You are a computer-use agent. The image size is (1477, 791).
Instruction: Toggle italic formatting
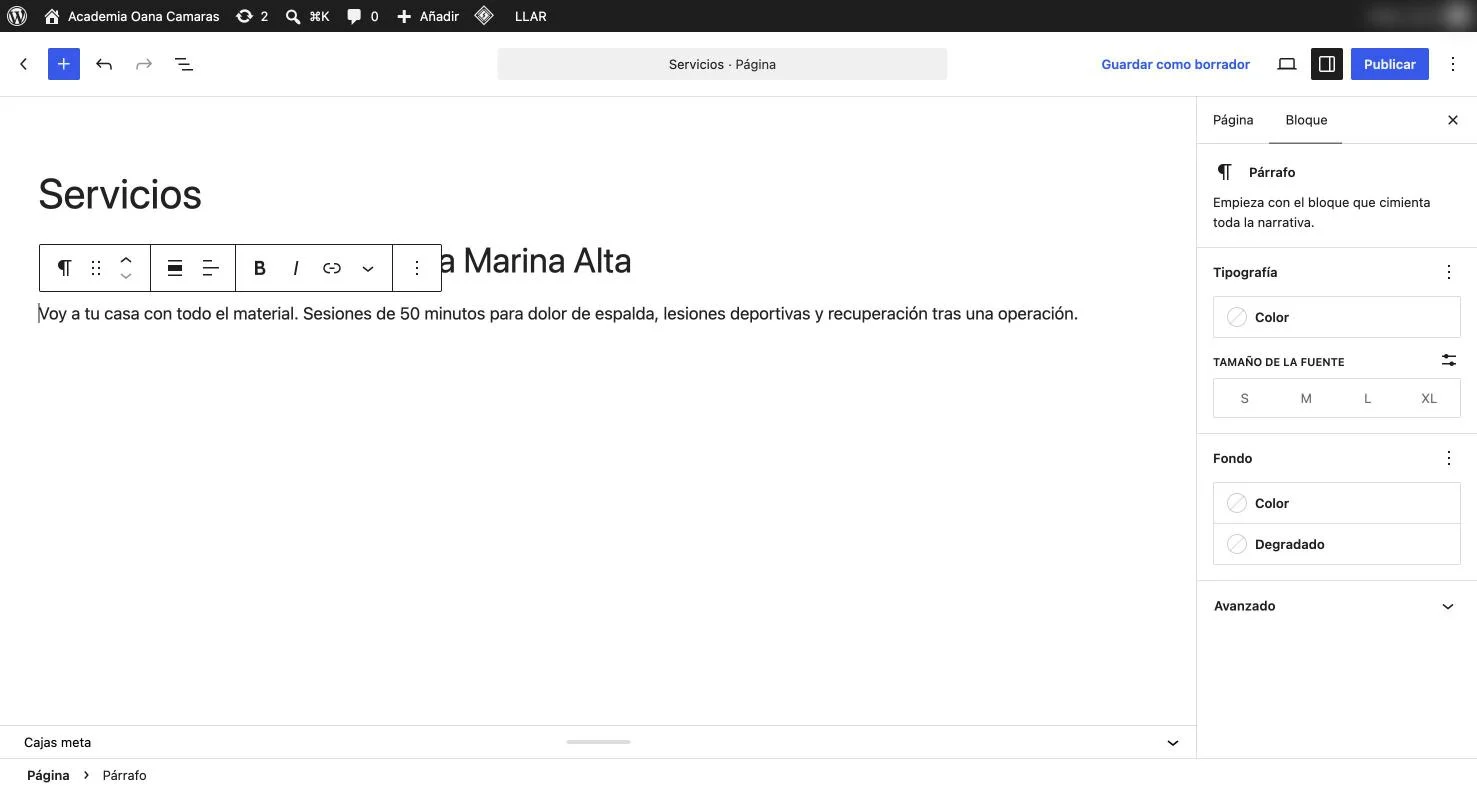tap(296, 268)
